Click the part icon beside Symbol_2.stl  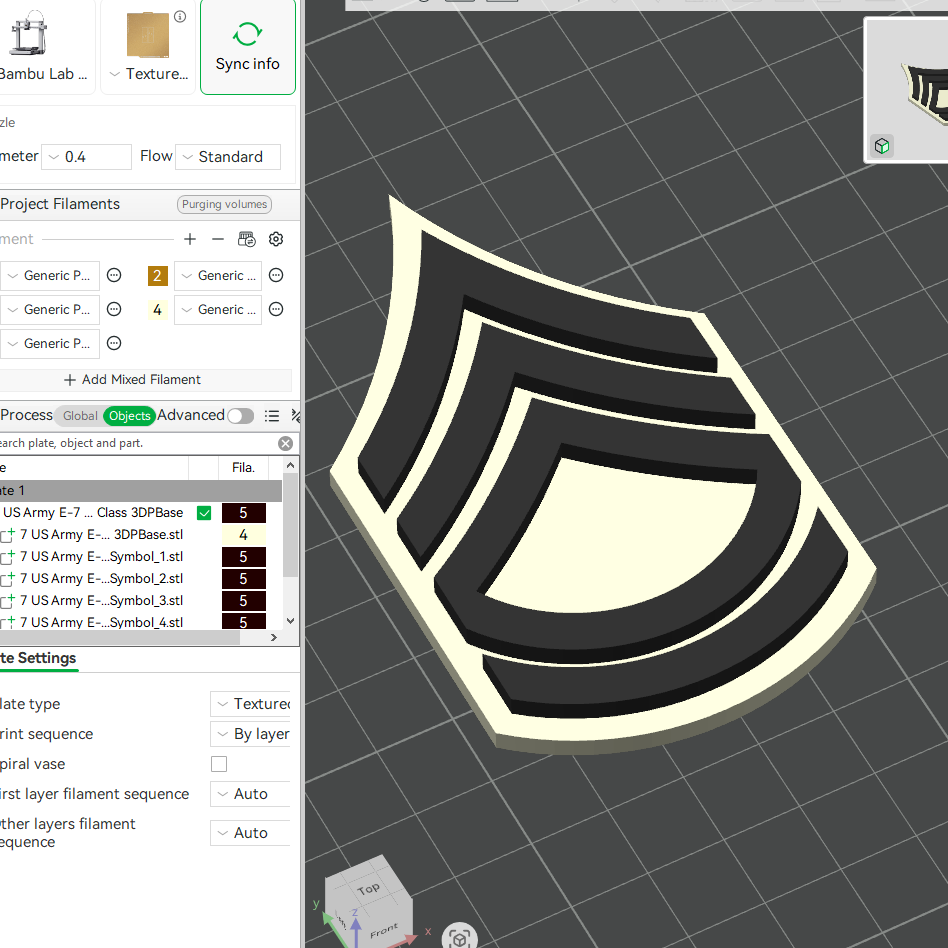pyautogui.click(x=7, y=579)
